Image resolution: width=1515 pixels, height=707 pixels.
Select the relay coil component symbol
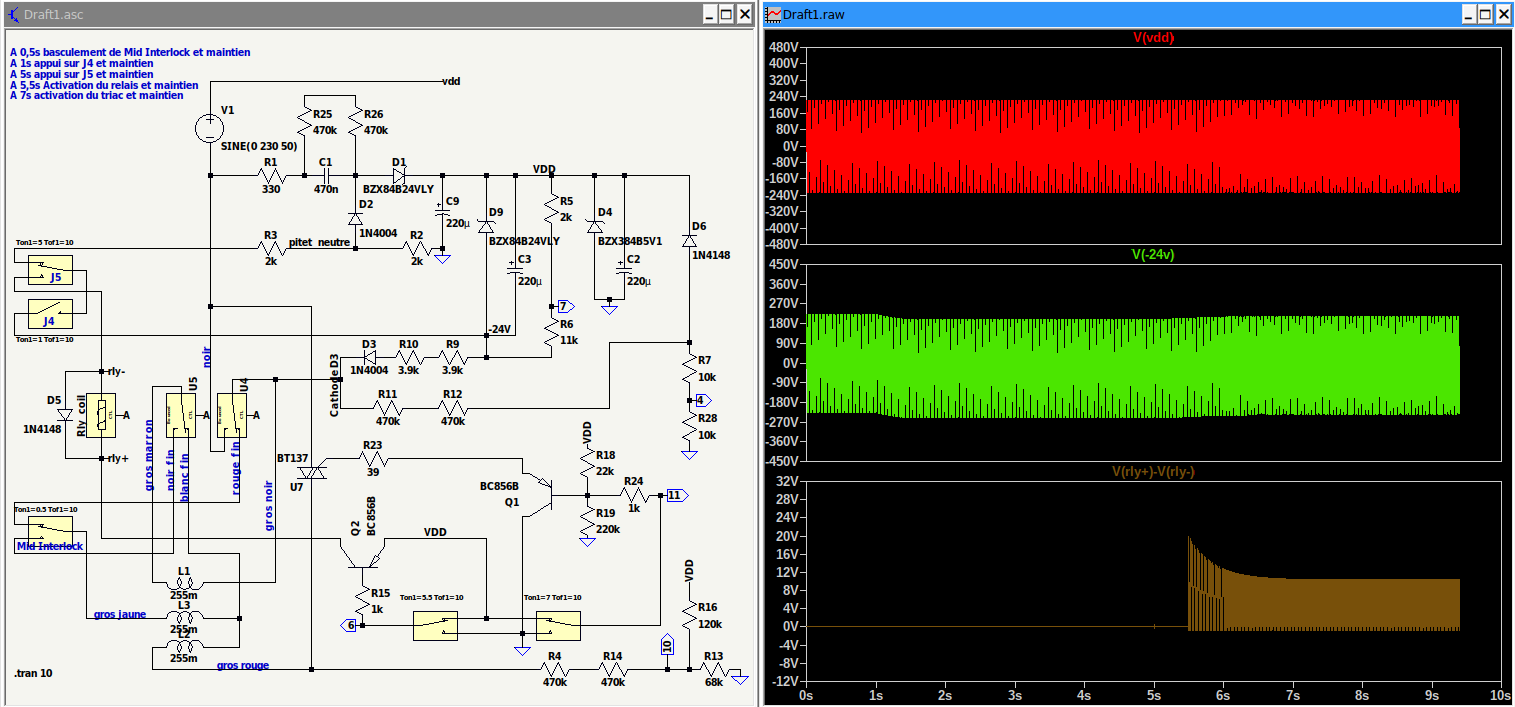pos(102,415)
